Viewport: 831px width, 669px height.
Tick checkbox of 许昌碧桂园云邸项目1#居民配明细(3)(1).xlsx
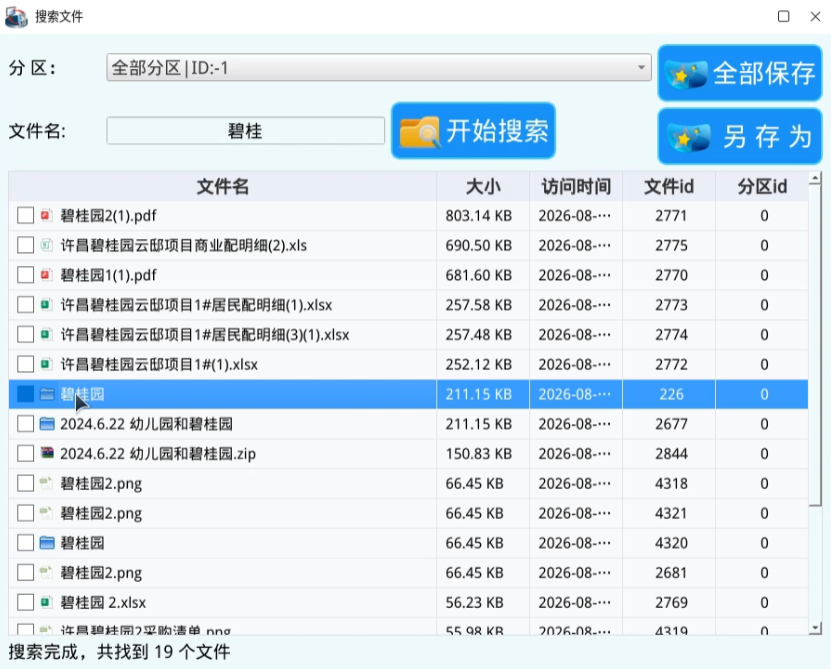click(x=25, y=334)
